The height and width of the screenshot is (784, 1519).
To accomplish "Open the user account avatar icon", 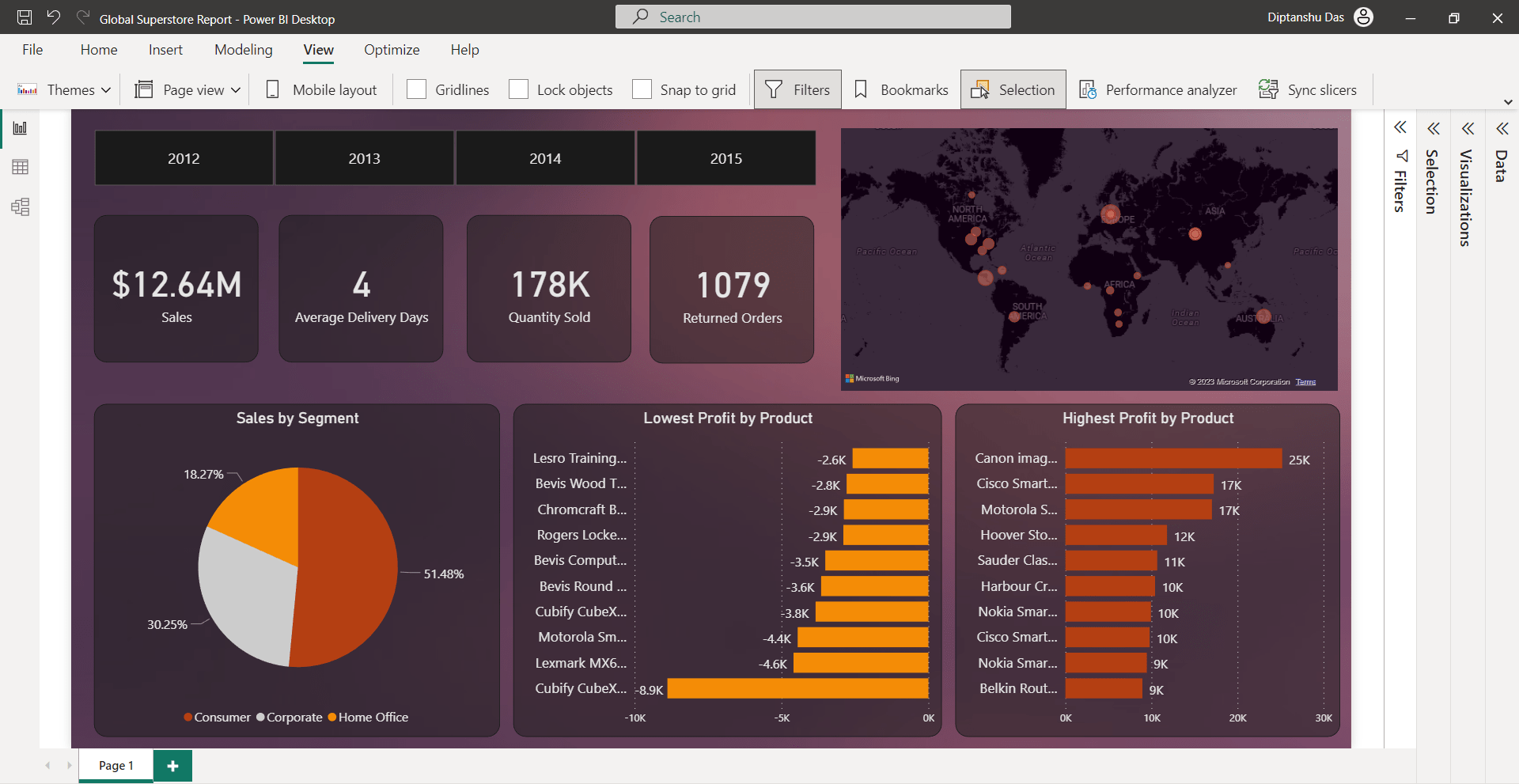I will [x=1363, y=17].
